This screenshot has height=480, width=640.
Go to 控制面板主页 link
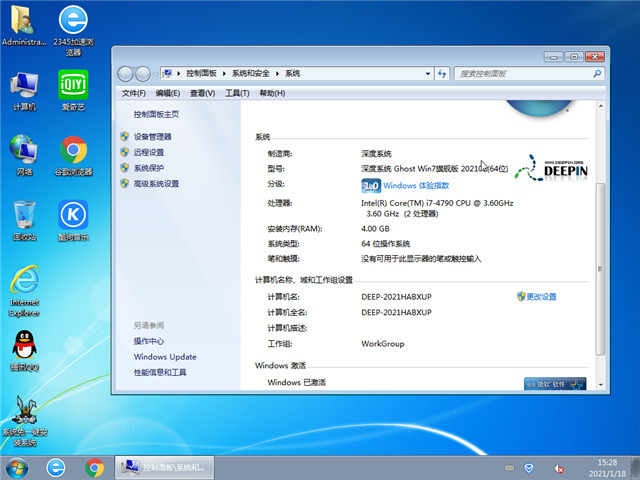pos(156,114)
